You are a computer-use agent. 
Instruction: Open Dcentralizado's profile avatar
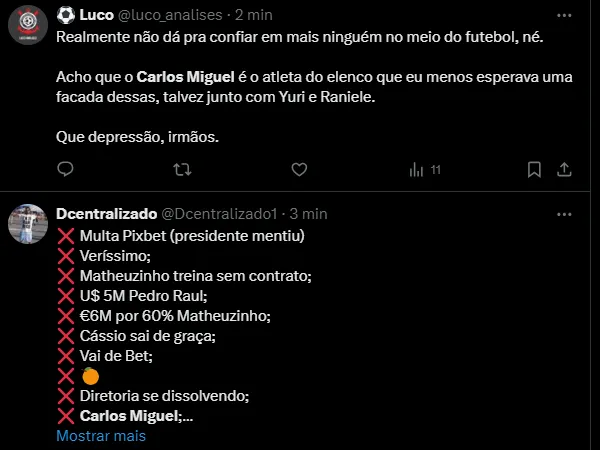tap(27, 224)
